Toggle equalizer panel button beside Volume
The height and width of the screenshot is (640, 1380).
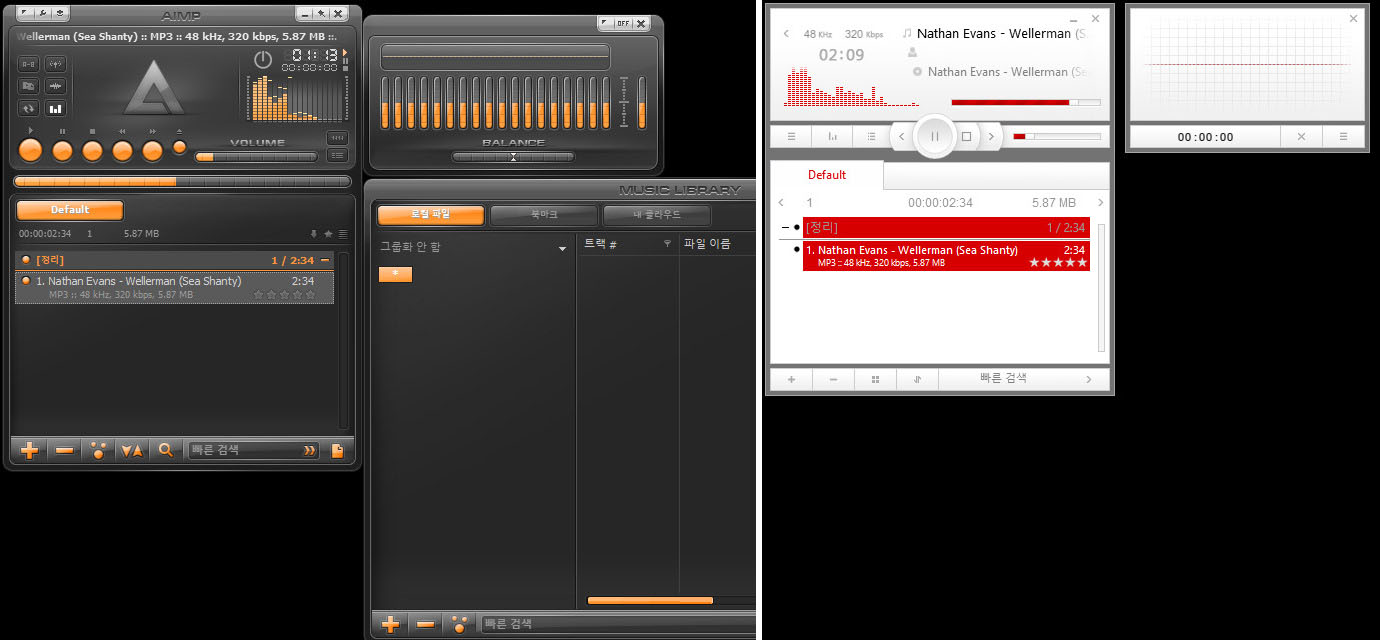337,138
